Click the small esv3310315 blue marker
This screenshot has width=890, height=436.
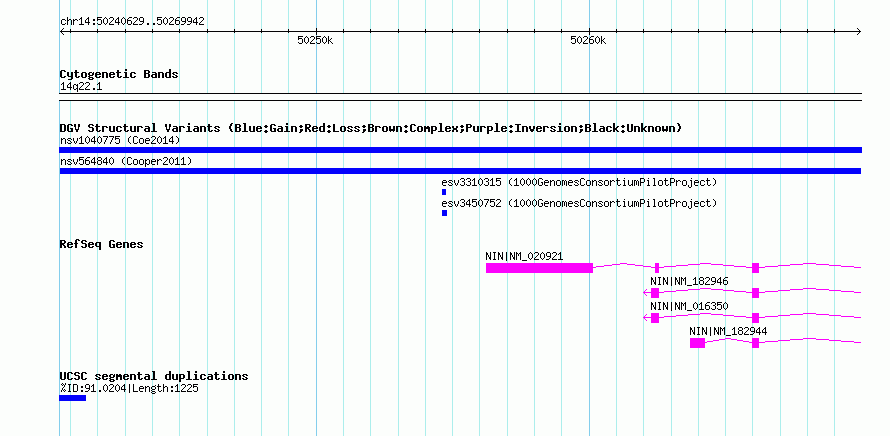pyautogui.click(x=444, y=192)
